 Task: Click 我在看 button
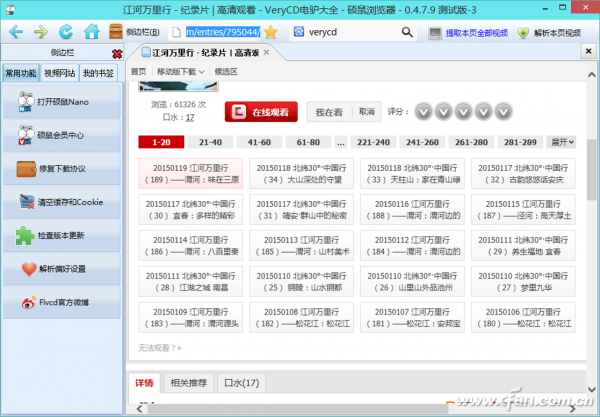coord(329,112)
